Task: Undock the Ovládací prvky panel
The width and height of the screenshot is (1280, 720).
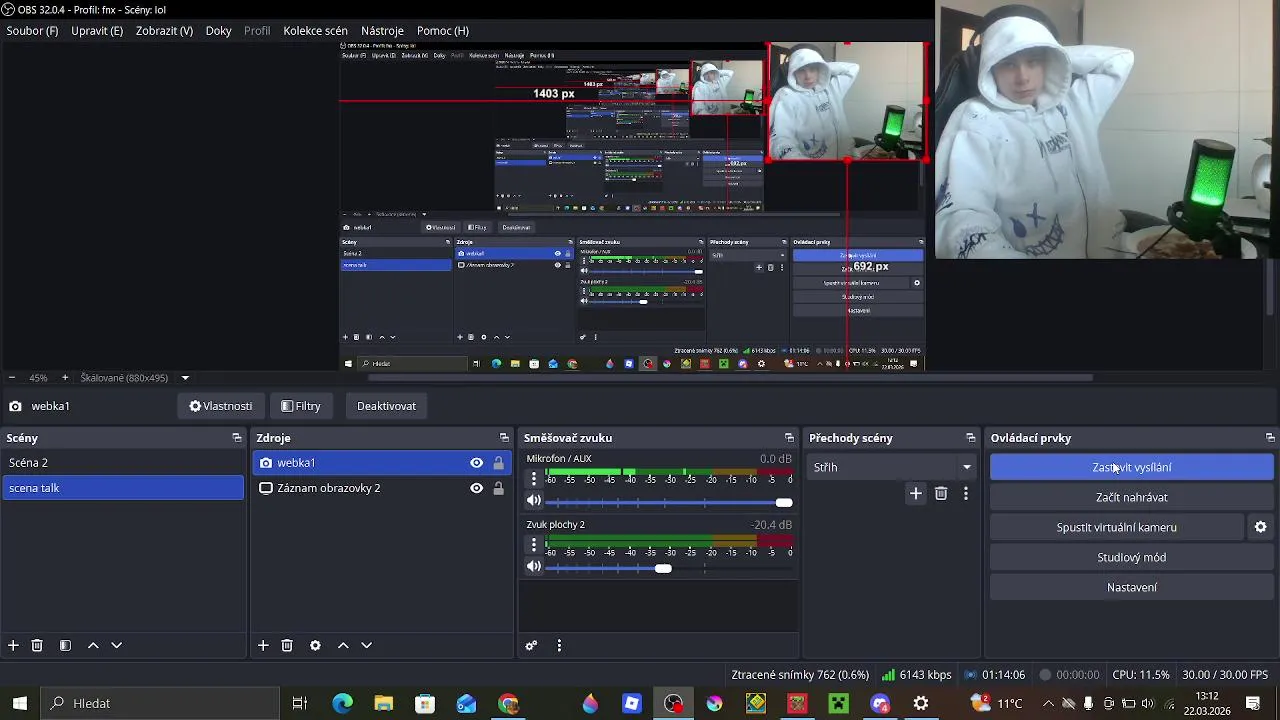Action: (x=1270, y=438)
